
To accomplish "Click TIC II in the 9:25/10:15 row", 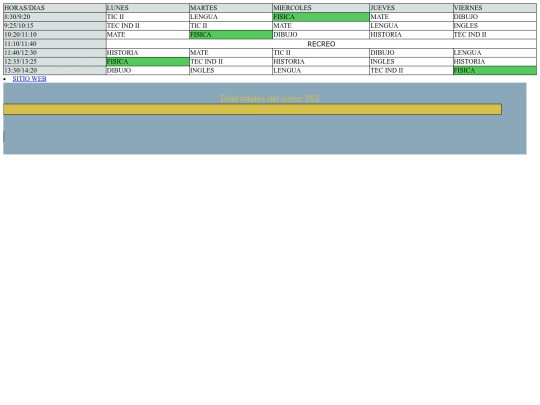I will [x=231, y=26].
